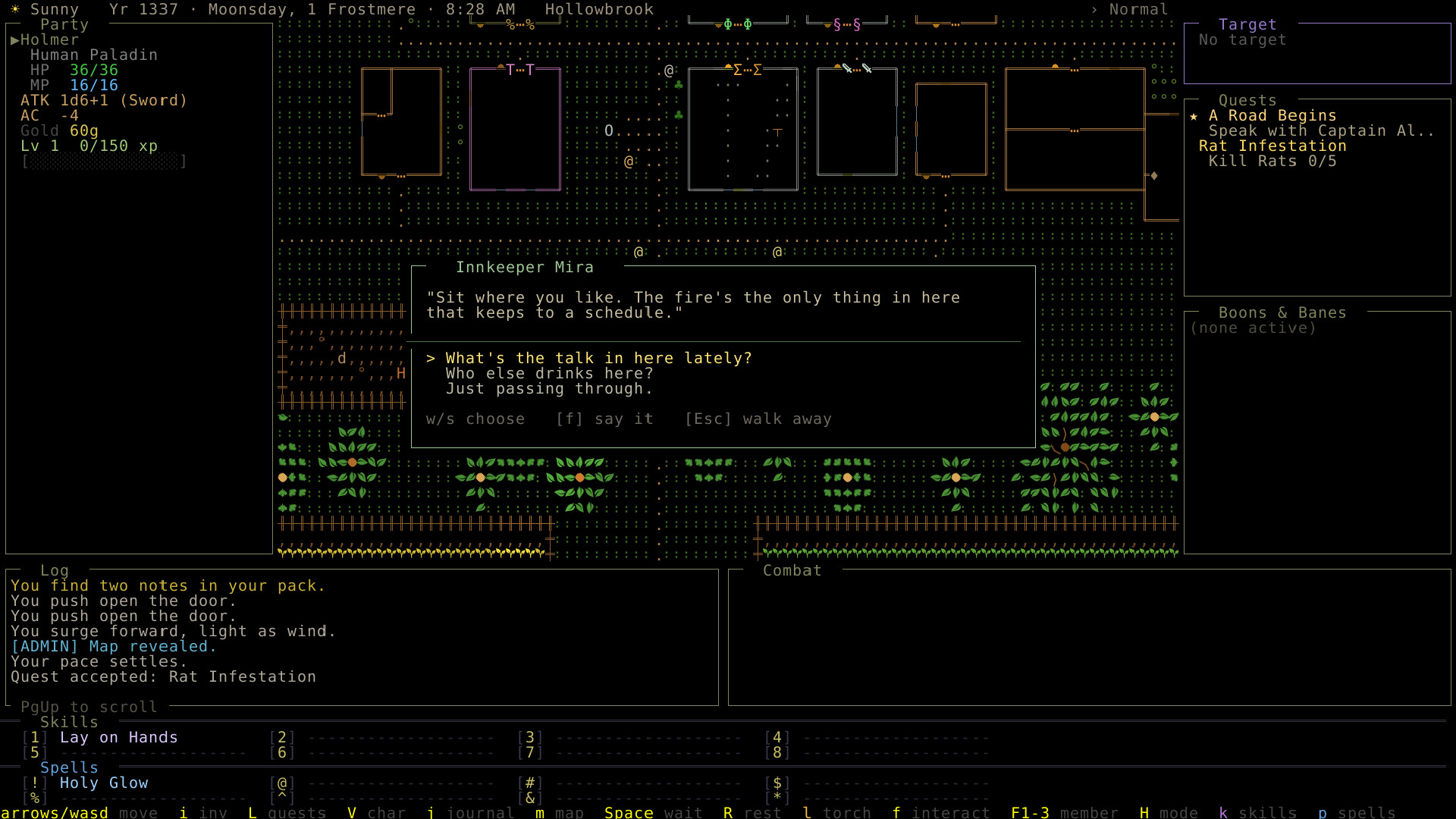Click the HP 36/36 value

pyautogui.click(x=94, y=70)
